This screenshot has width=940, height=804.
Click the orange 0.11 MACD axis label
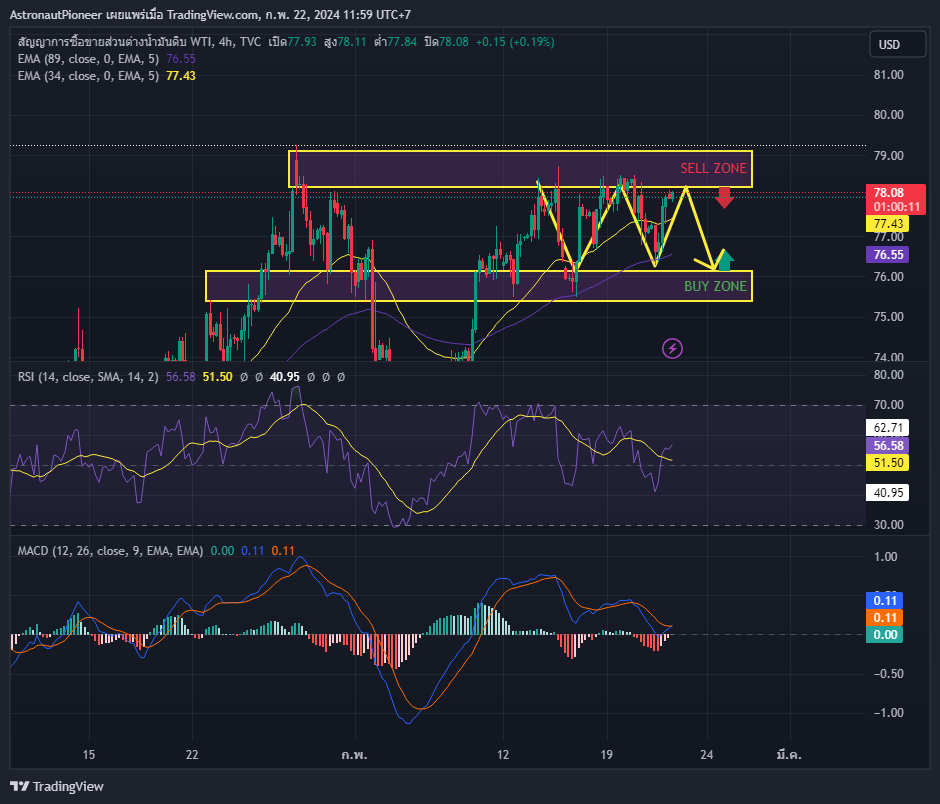(x=885, y=618)
